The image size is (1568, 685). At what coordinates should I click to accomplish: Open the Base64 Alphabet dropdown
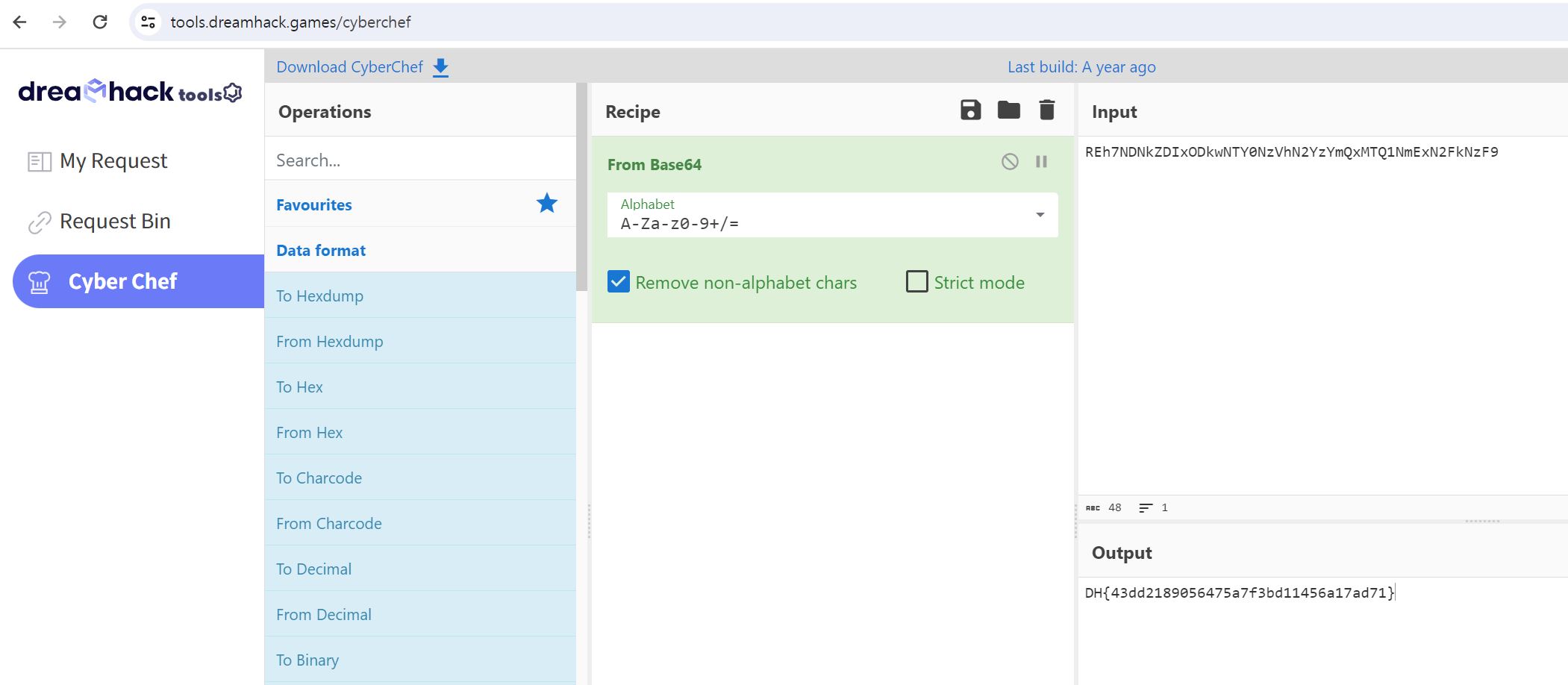pyautogui.click(x=832, y=215)
